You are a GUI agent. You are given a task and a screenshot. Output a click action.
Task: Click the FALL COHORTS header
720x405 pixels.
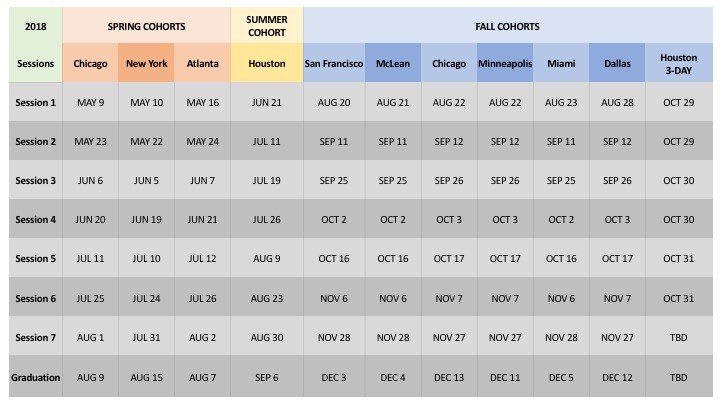tap(509, 25)
